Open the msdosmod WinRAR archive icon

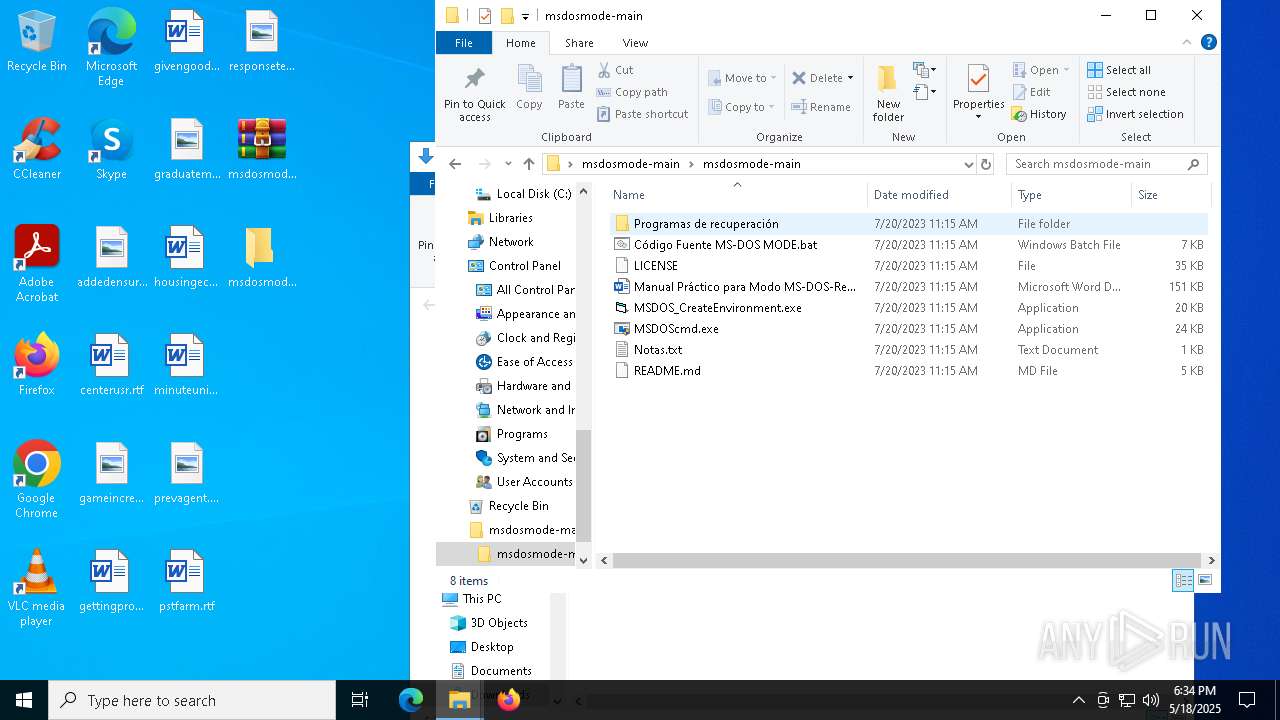pyautogui.click(x=262, y=150)
